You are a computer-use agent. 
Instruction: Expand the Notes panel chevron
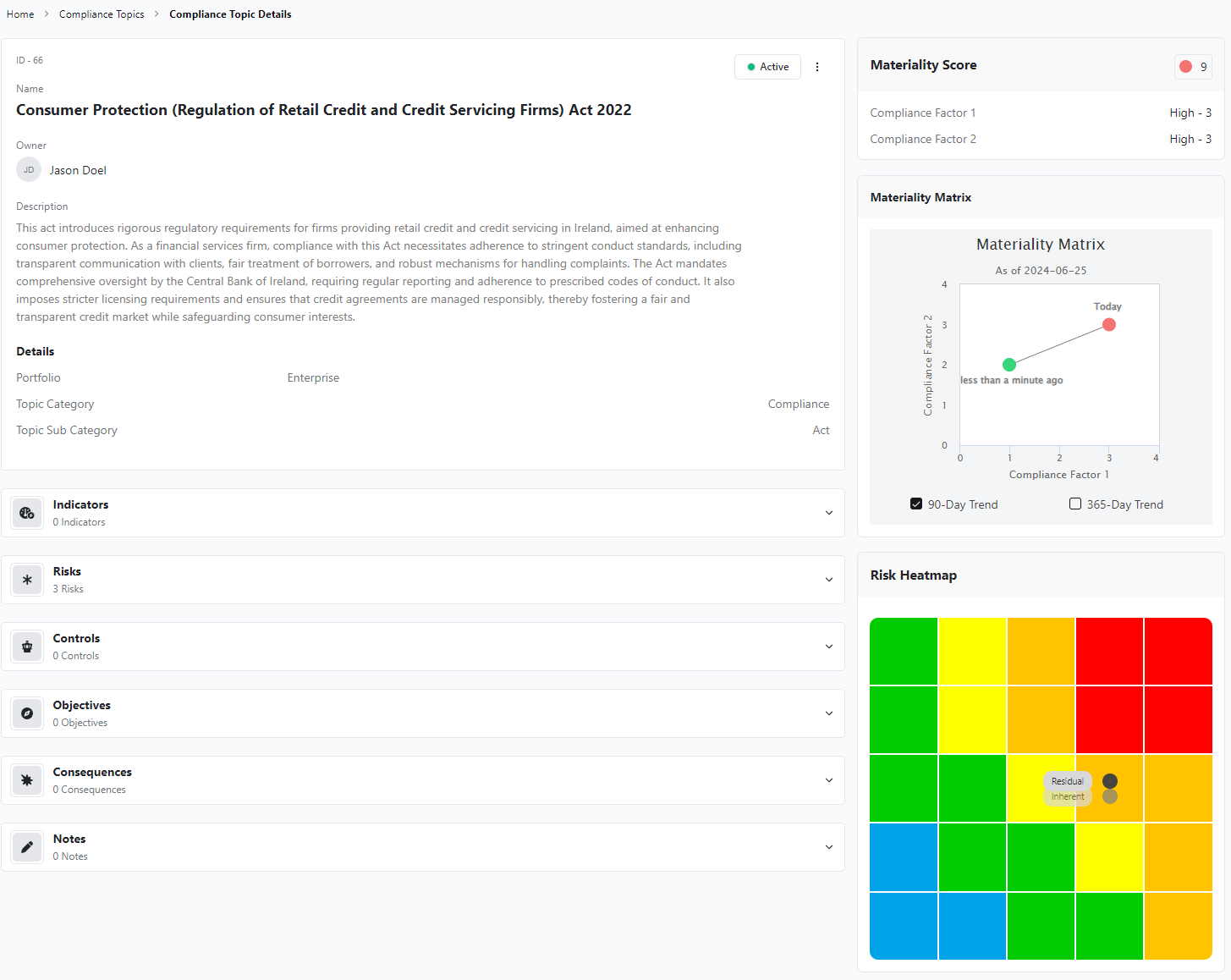coord(829,847)
